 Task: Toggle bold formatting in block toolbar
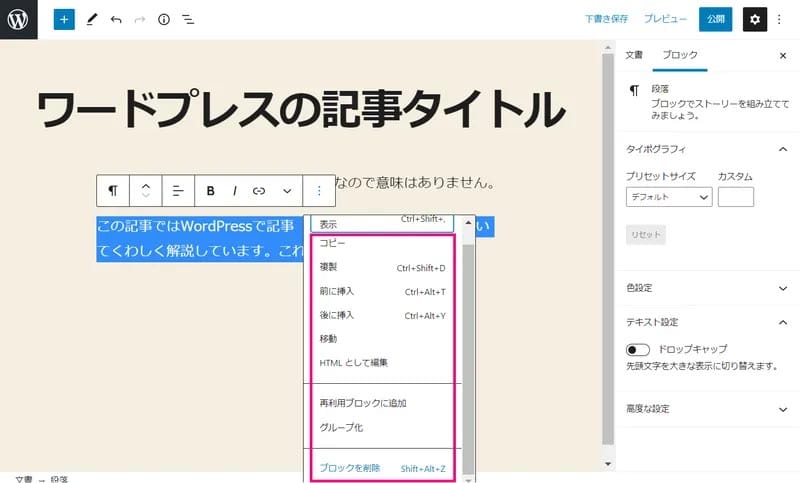tap(211, 190)
